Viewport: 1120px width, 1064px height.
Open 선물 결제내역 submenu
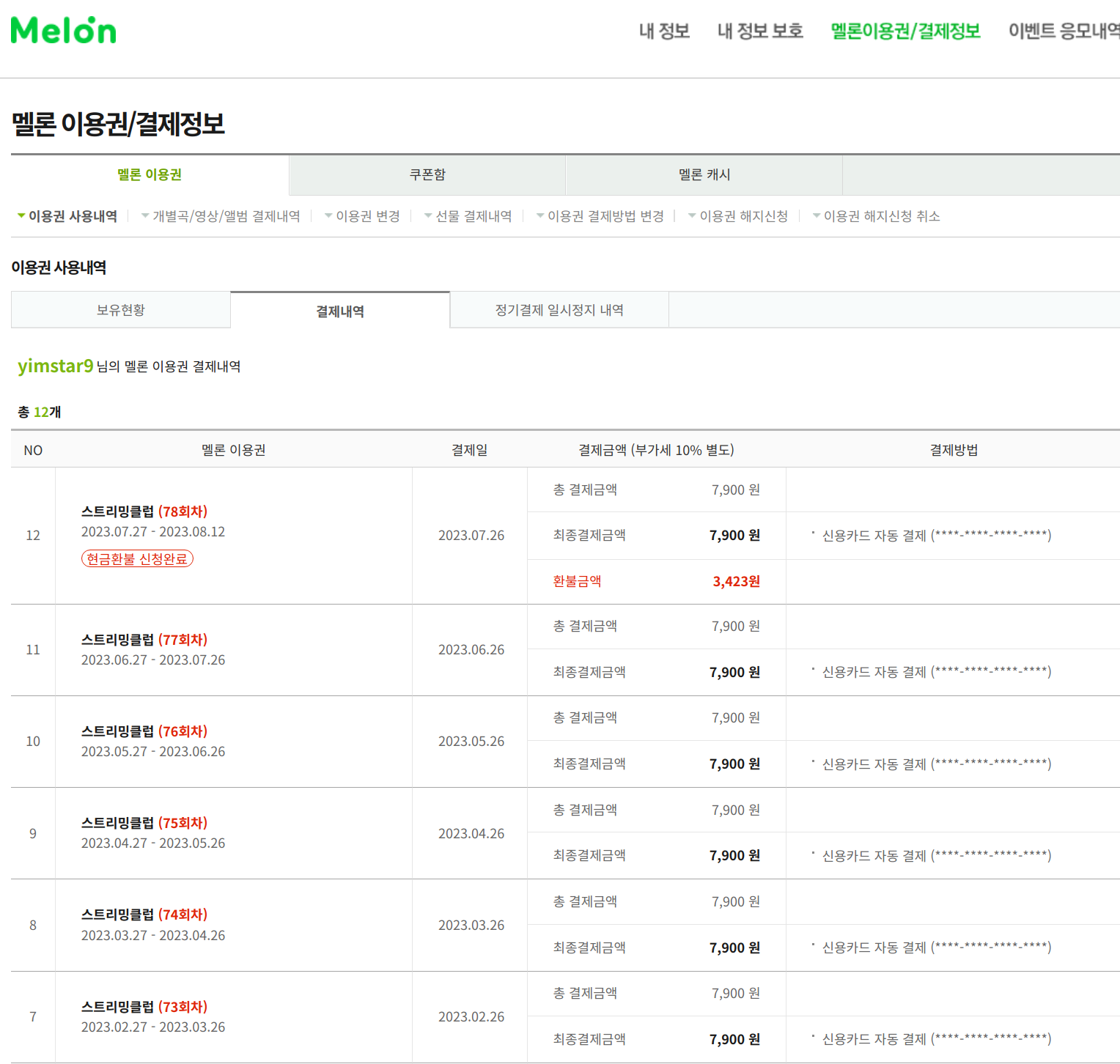point(474,216)
